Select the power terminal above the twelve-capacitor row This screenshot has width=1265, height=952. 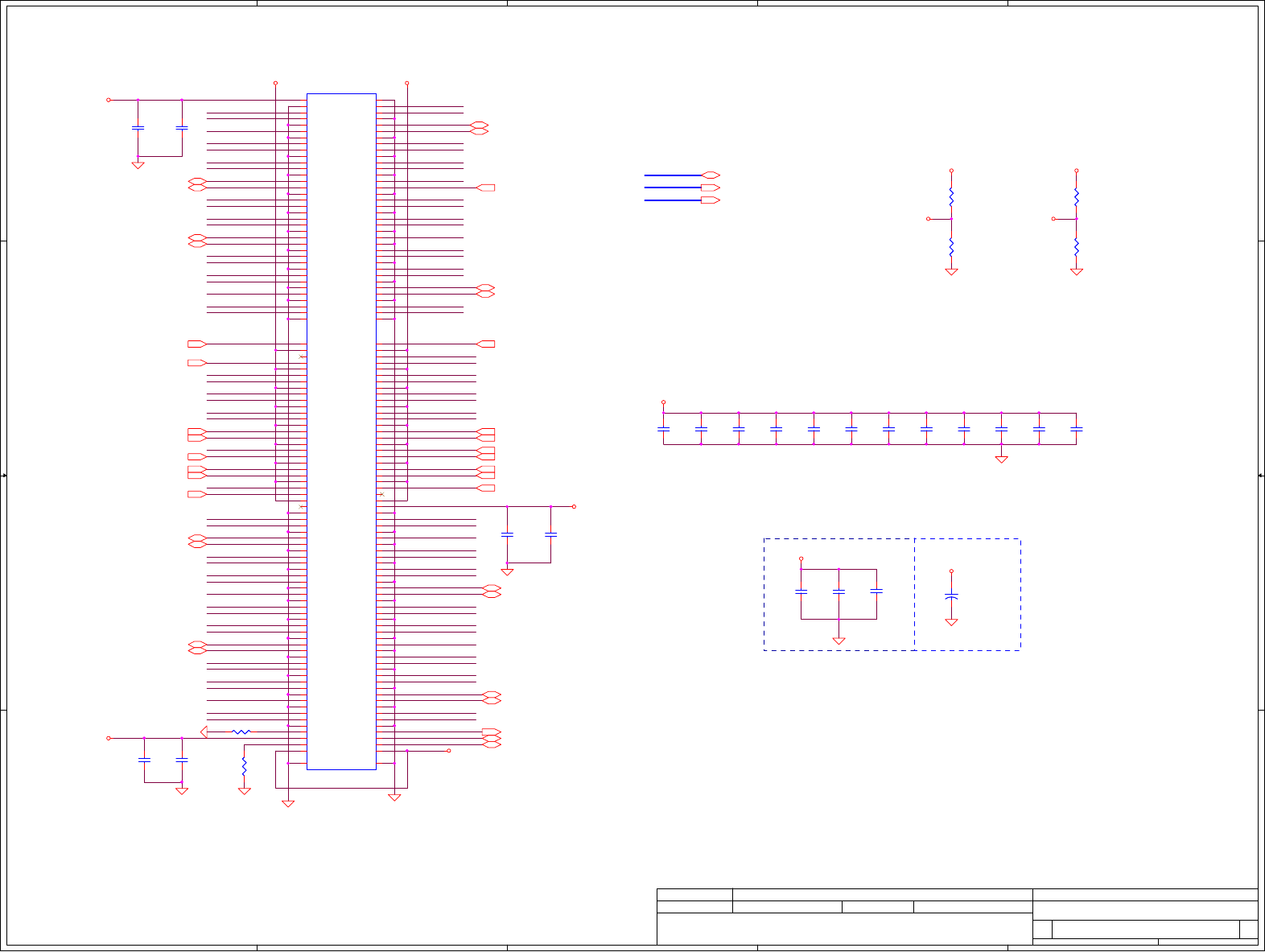point(663,402)
